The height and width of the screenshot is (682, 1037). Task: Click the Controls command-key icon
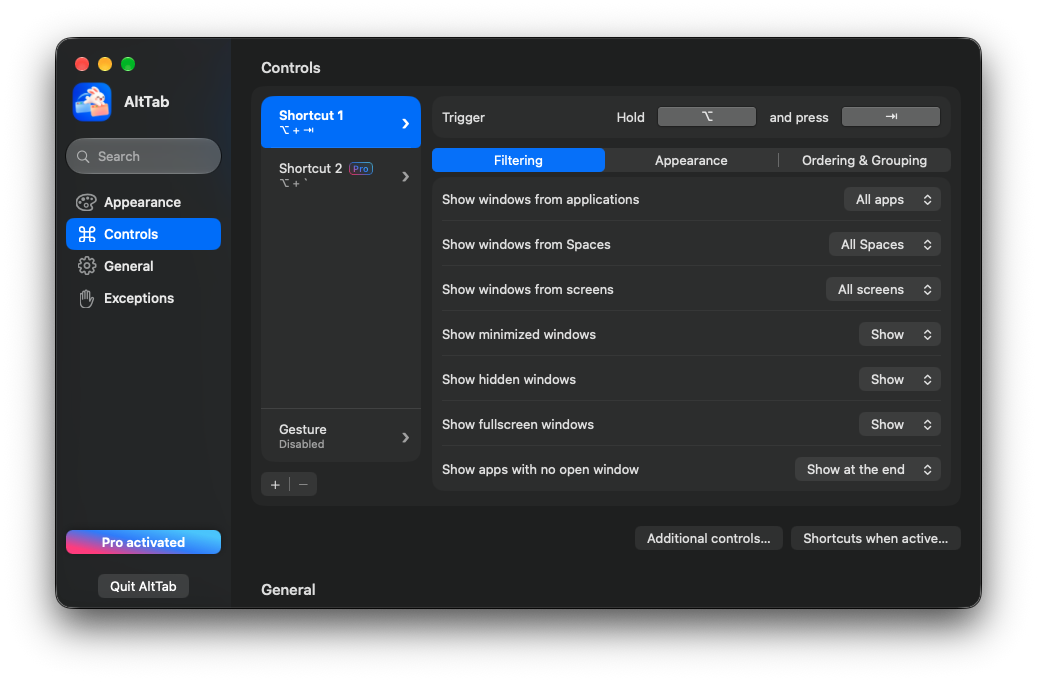[87, 234]
